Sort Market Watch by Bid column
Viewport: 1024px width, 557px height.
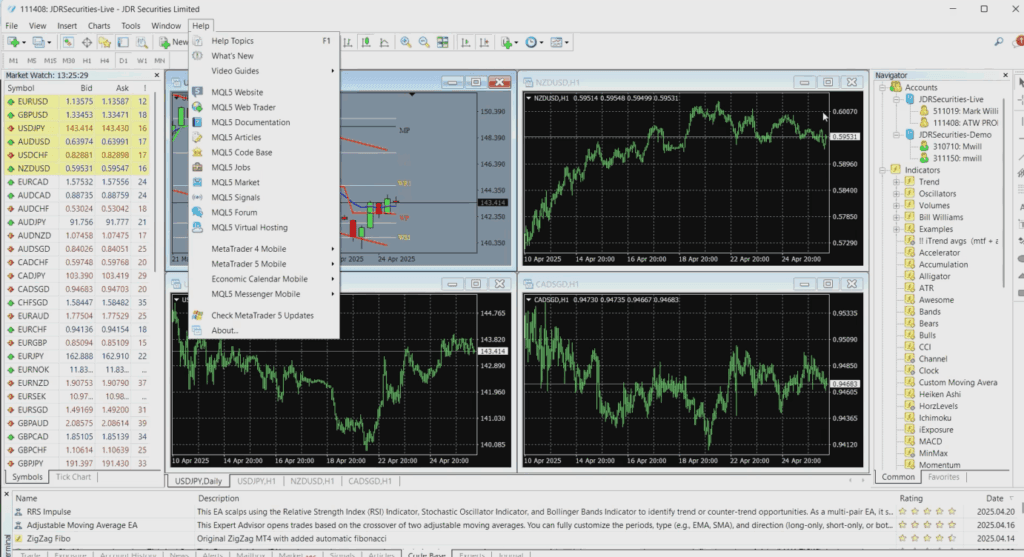coord(86,88)
